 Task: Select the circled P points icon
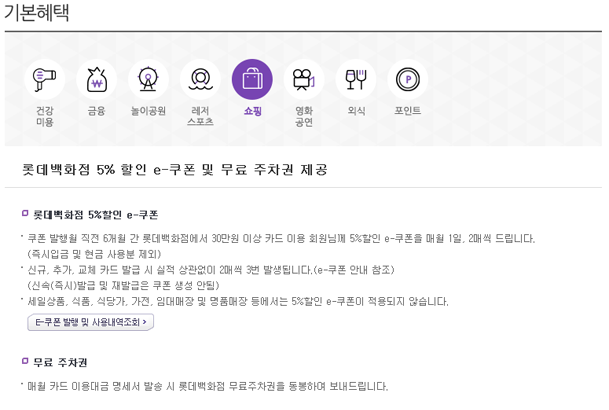(408, 79)
